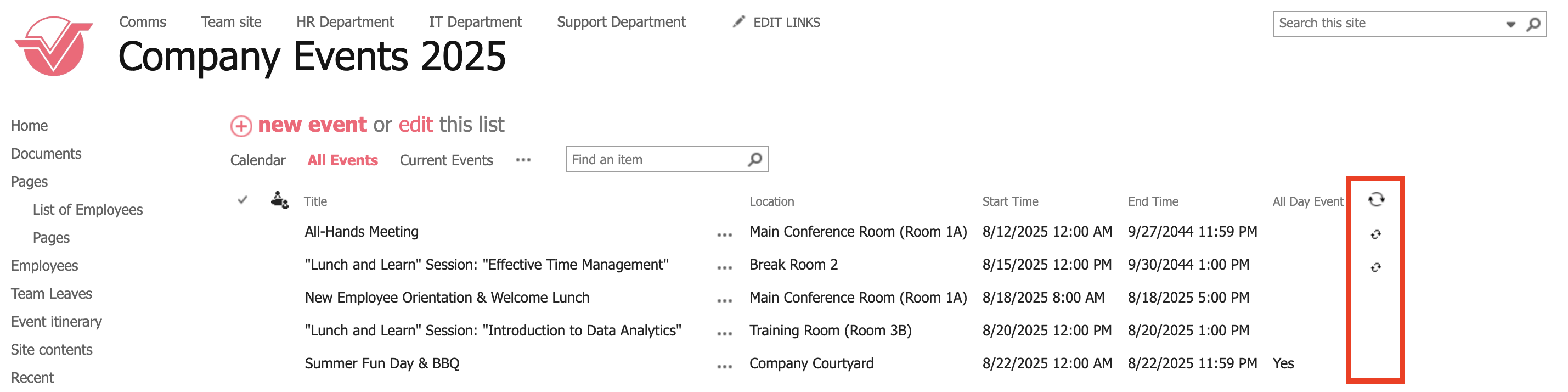This screenshot has width=1568, height=392.
Task: Open the HR Department link
Action: click(x=345, y=22)
